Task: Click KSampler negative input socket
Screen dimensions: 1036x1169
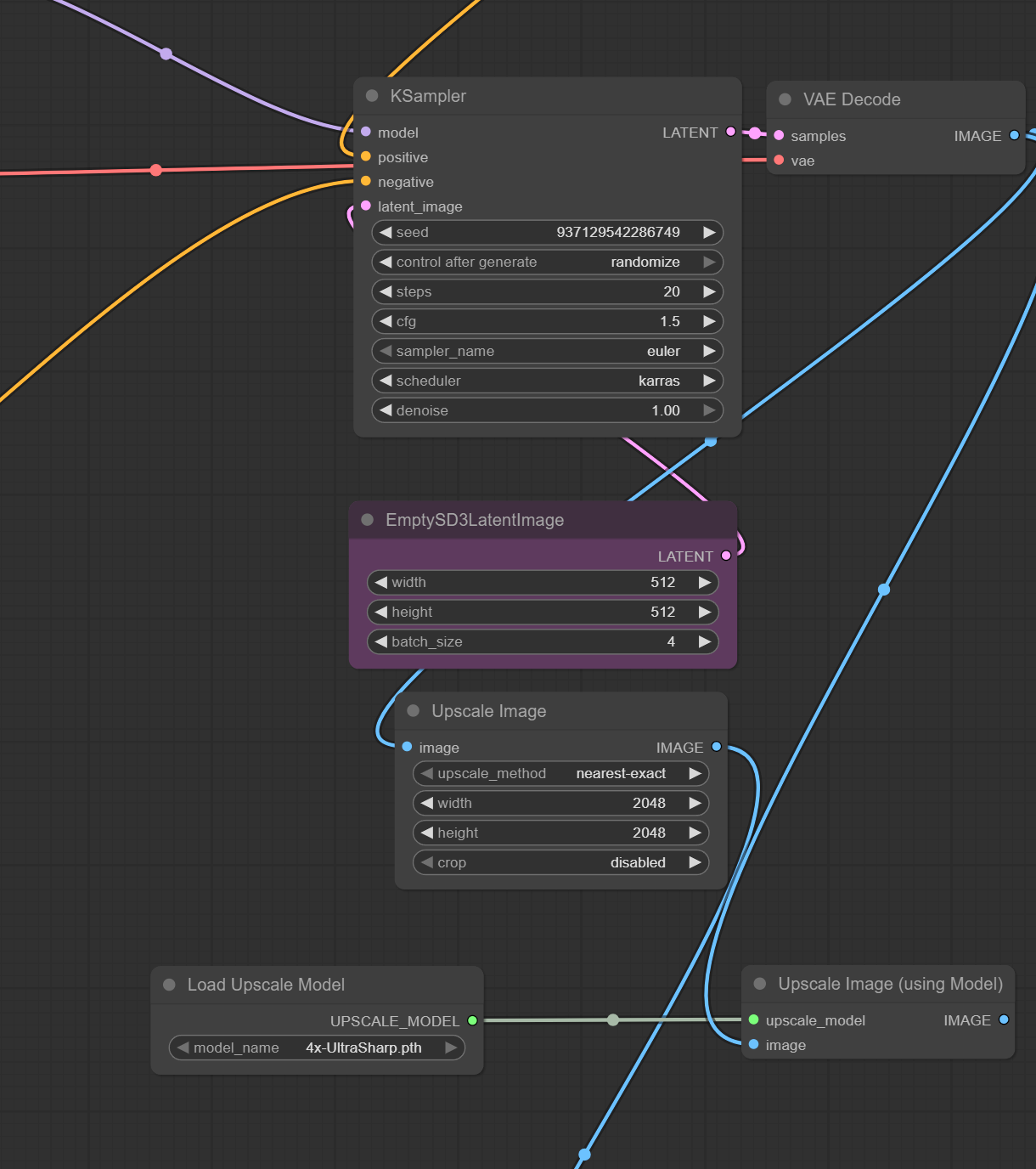Action: [x=366, y=181]
